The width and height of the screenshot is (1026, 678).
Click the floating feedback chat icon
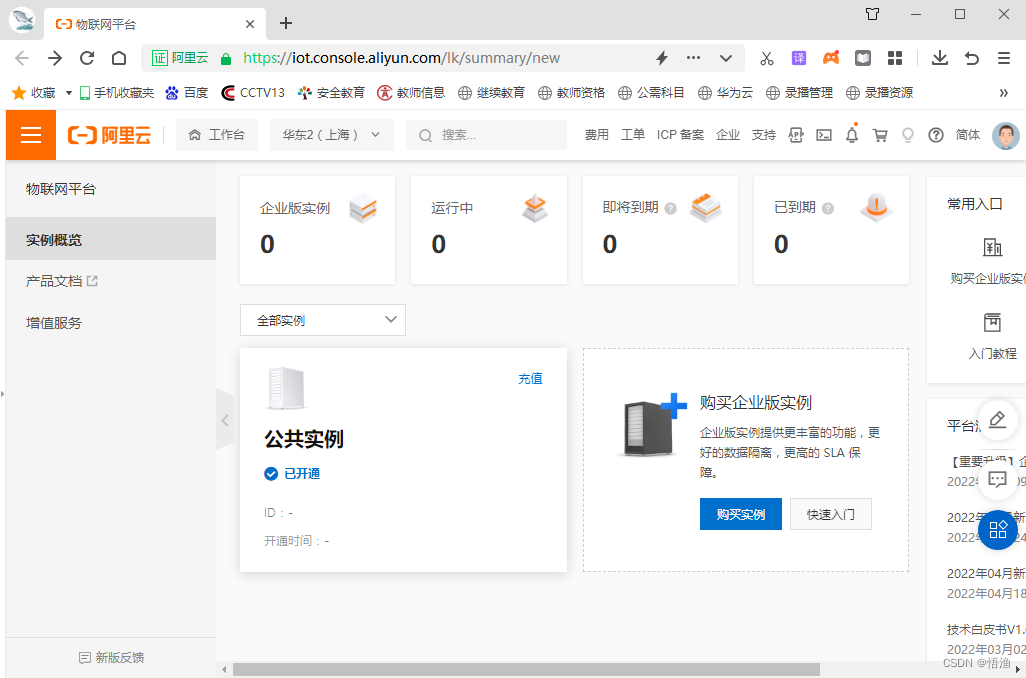[x=997, y=479]
